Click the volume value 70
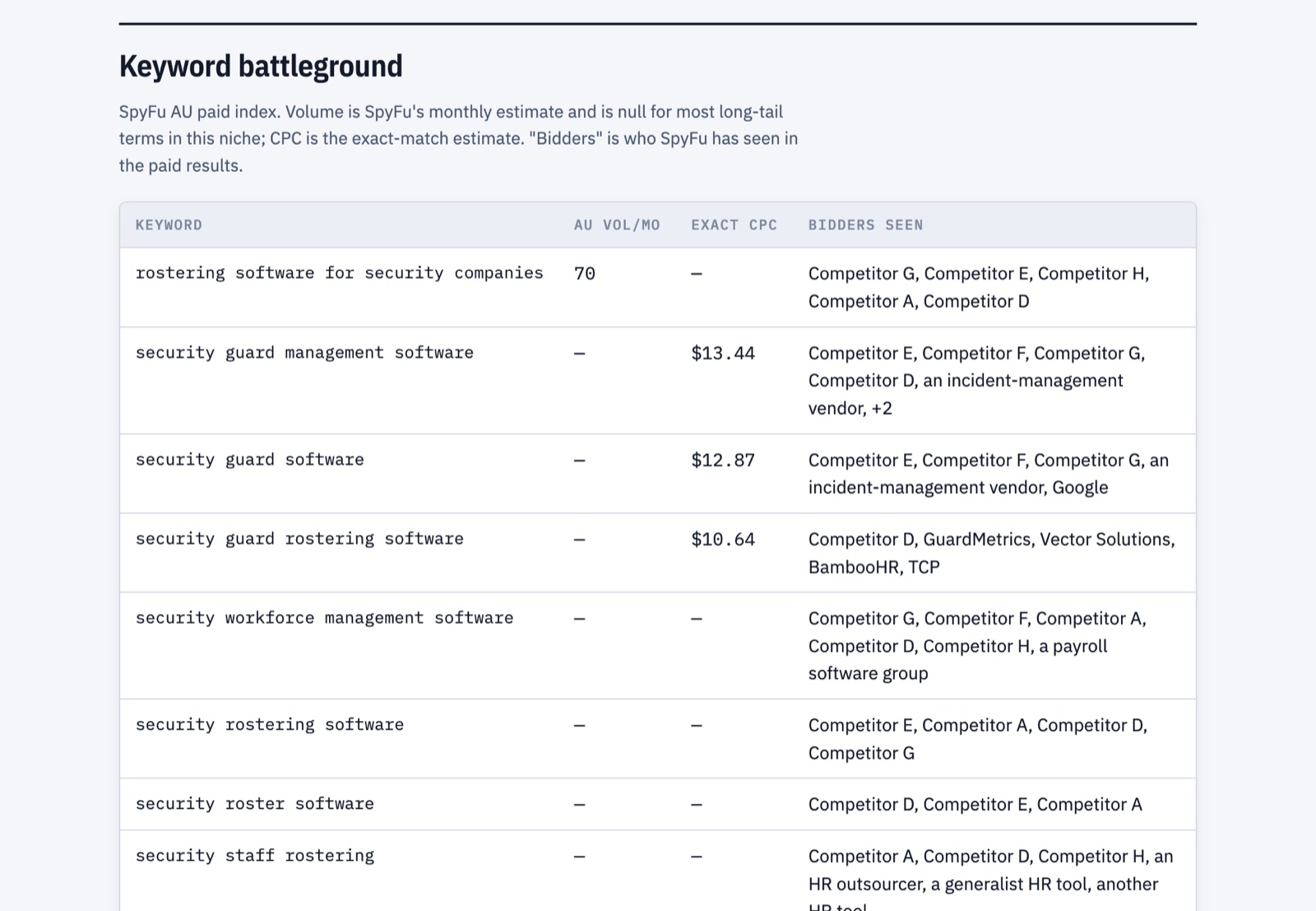Screen dimensions: 1316x911 point(584,273)
